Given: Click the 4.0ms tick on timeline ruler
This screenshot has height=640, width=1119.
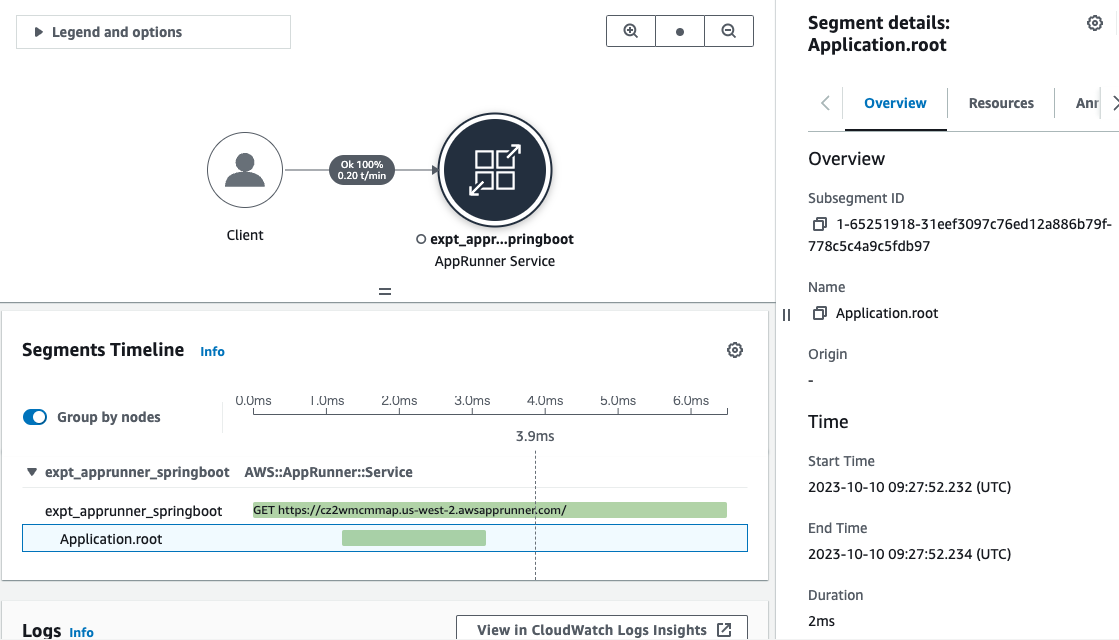Looking at the screenshot, I should coord(545,401).
